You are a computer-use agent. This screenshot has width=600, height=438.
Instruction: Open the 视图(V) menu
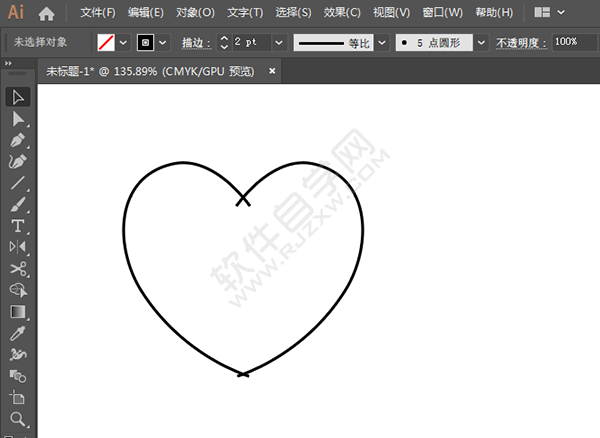[391, 13]
